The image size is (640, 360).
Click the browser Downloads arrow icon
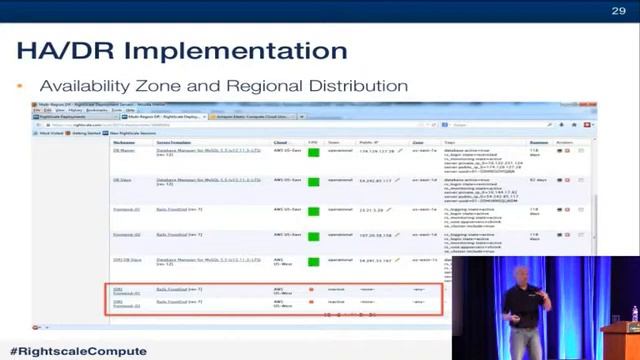click(562, 125)
